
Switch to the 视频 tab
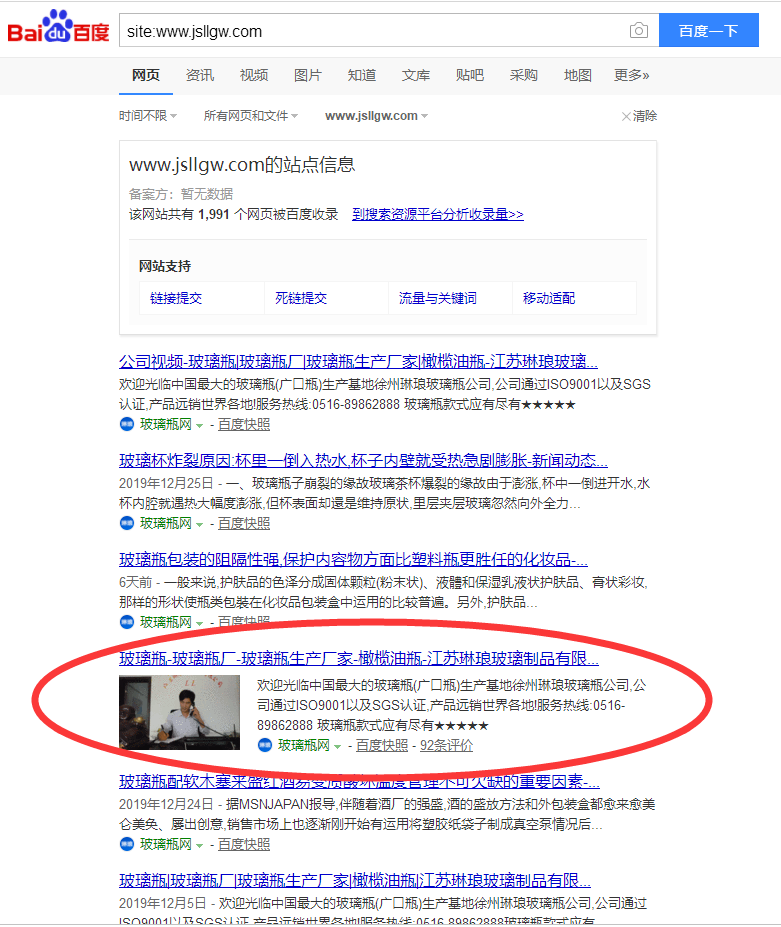tap(254, 75)
